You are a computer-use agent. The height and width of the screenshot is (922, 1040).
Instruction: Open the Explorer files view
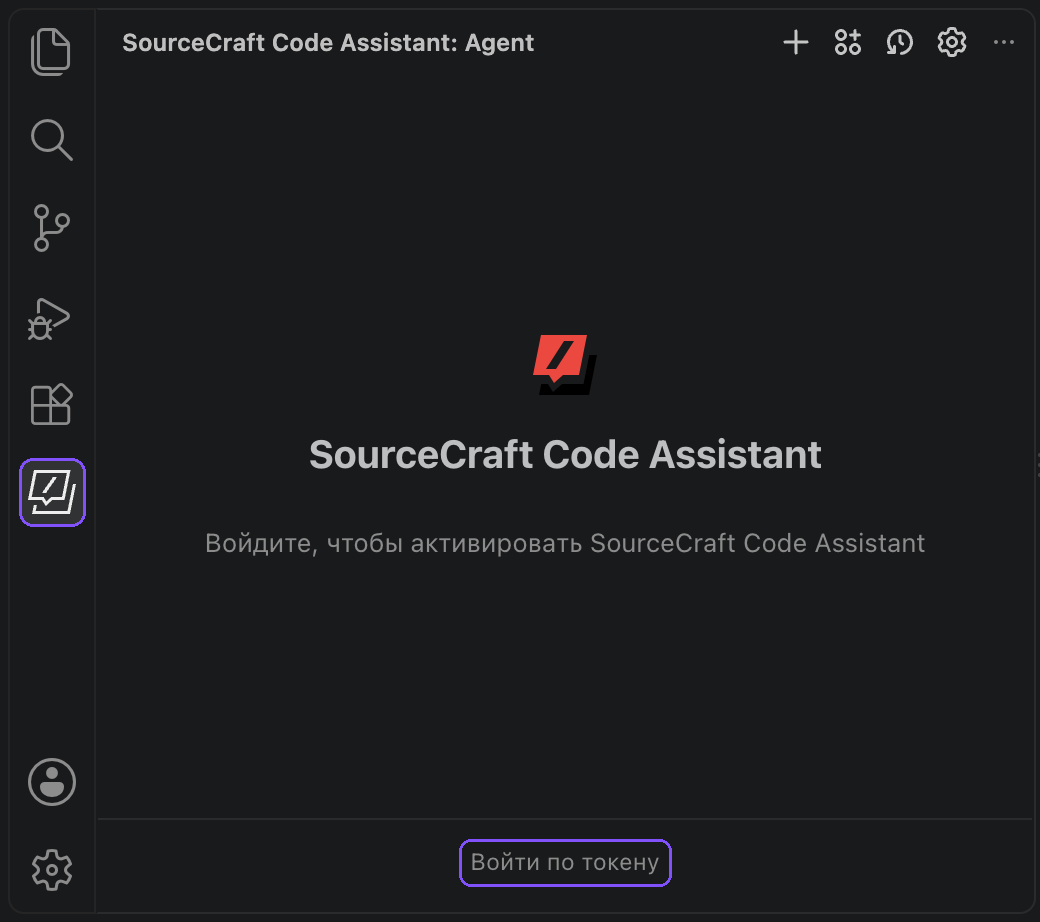pyautogui.click(x=50, y=52)
